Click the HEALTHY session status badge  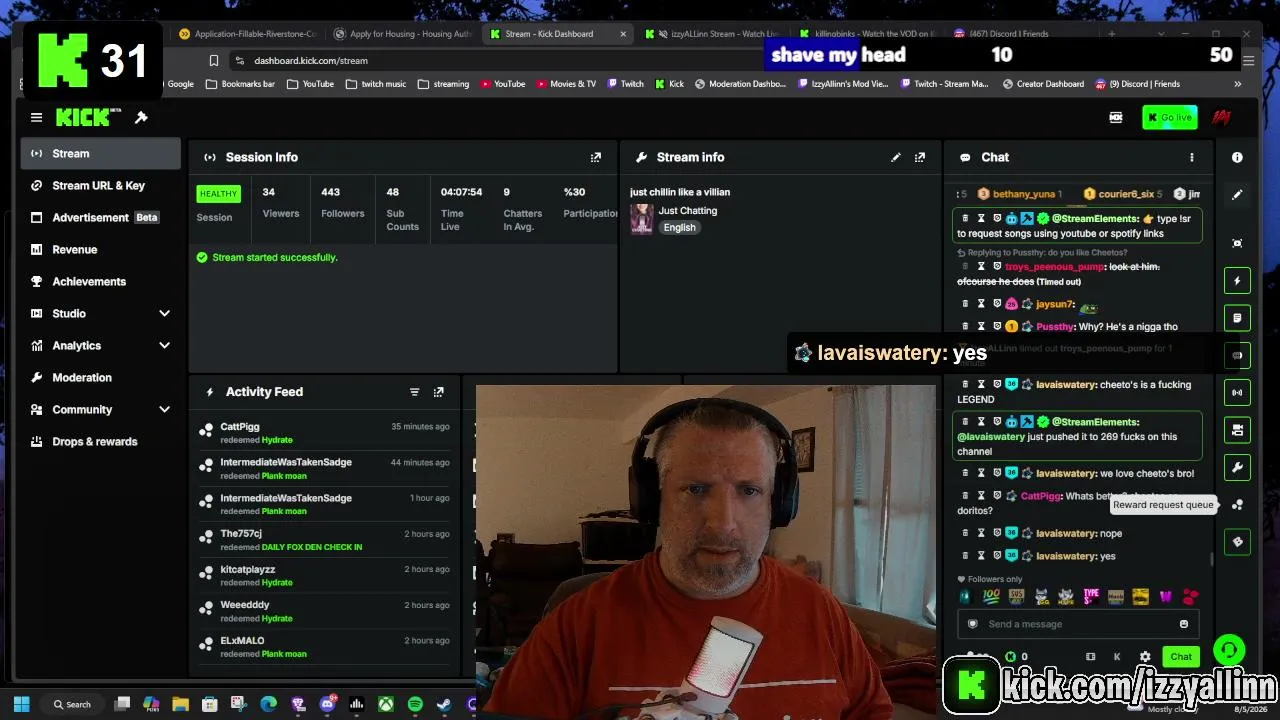pyautogui.click(x=218, y=194)
